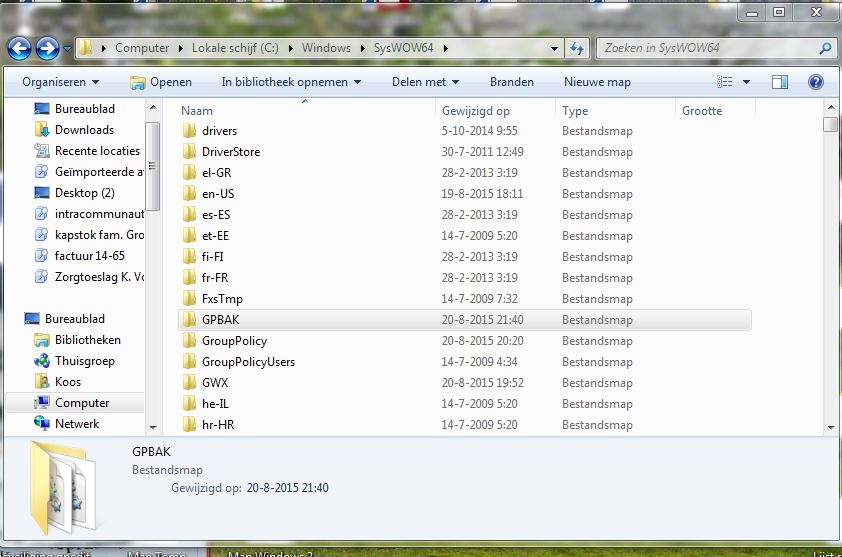The height and width of the screenshot is (557, 842).
Task: Open Desktop (2) shortcut in sidebar
Action: pyautogui.click(x=75, y=192)
